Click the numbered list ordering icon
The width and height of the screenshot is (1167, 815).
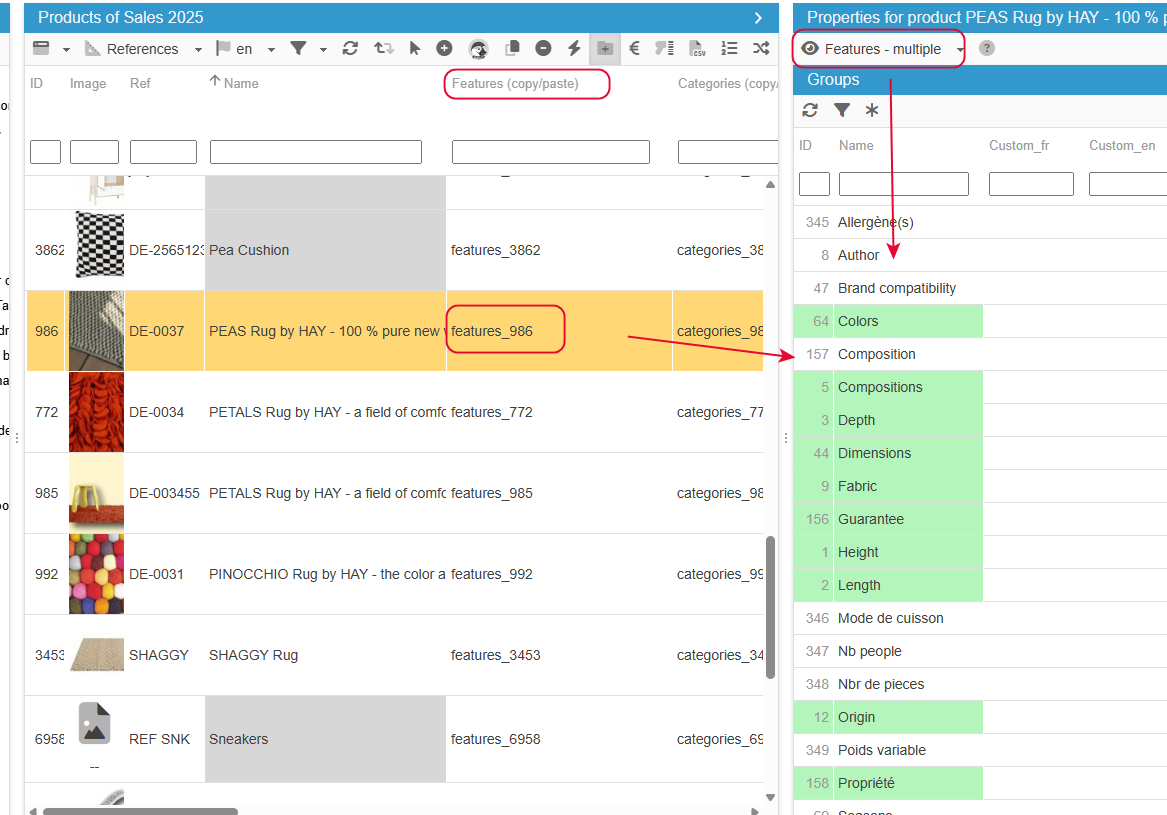[729, 48]
